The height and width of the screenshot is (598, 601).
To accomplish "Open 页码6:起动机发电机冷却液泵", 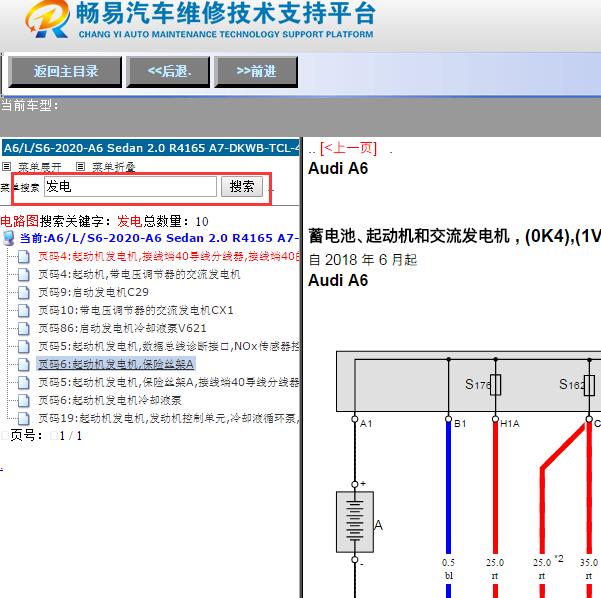I will 110,400.
